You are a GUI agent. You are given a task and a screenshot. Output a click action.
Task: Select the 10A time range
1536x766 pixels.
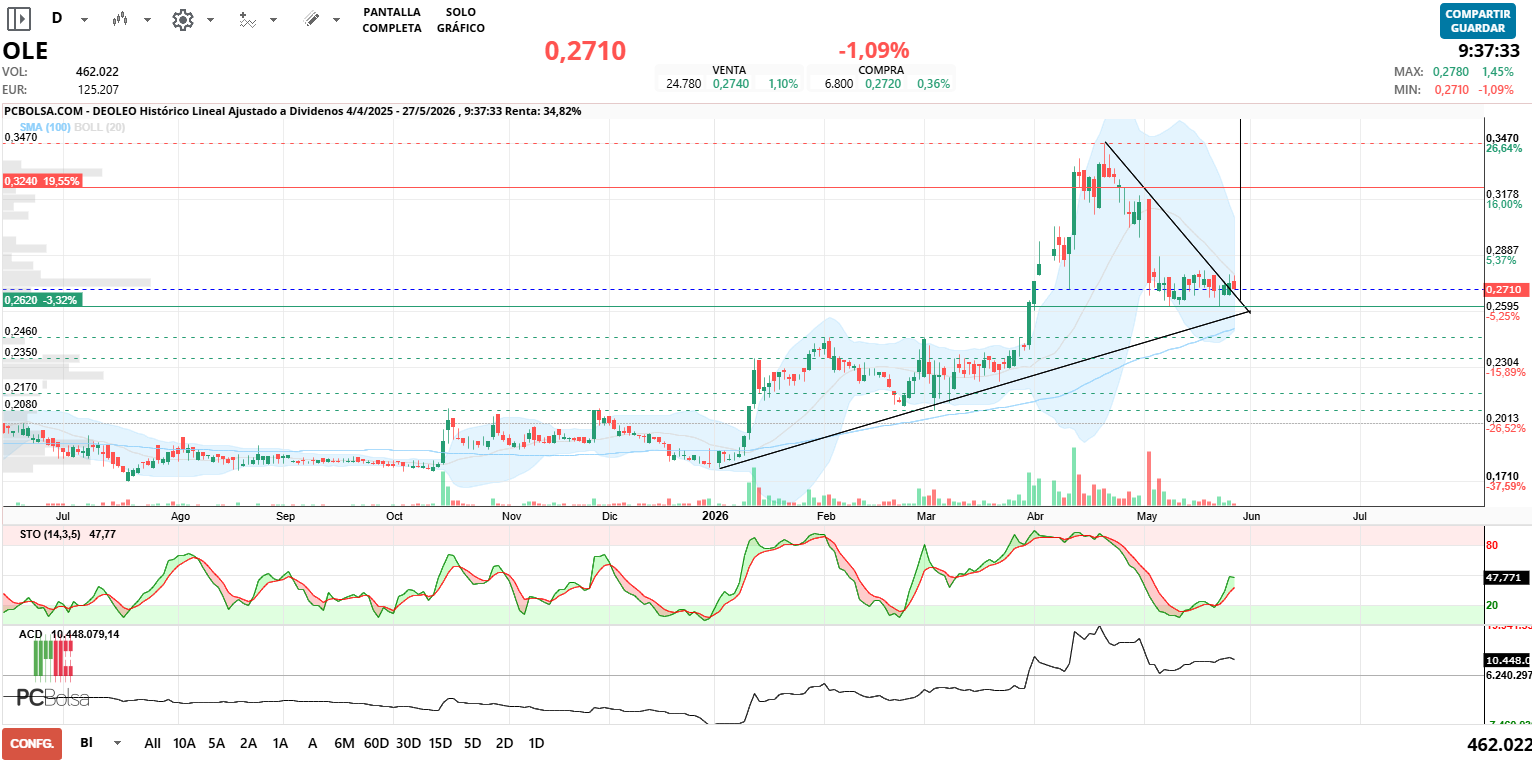click(184, 743)
